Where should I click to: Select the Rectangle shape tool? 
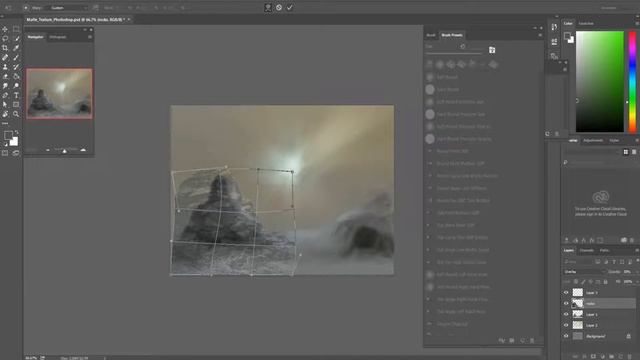(16, 104)
